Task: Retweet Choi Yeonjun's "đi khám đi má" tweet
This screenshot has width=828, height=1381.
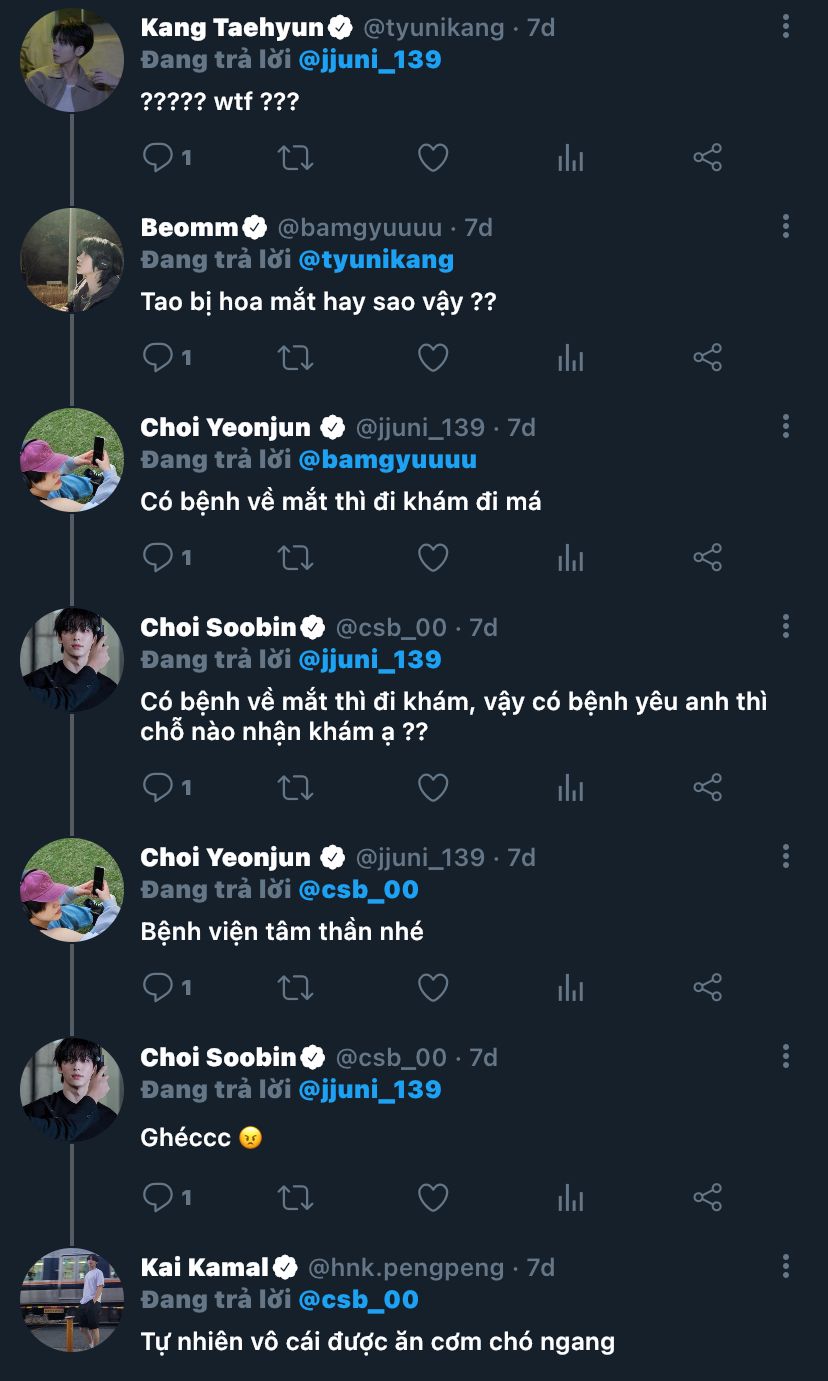Action: (295, 558)
